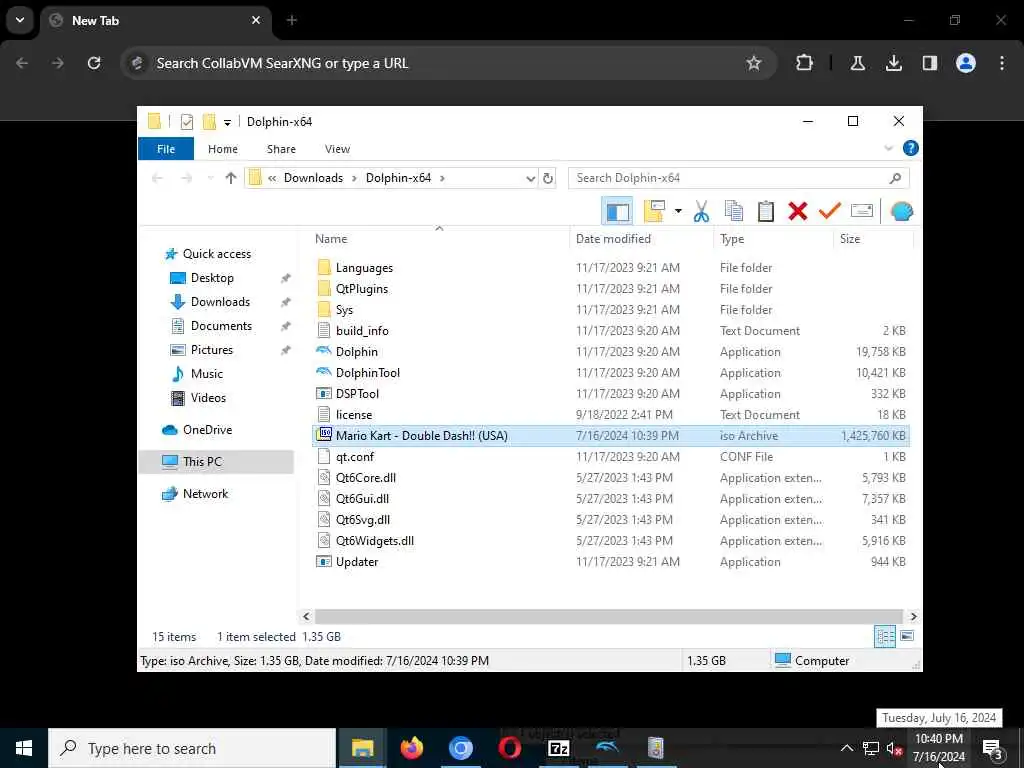Open Quick Access toolbar customize dropdown
The height and width of the screenshot is (768, 1024).
coord(227,122)
